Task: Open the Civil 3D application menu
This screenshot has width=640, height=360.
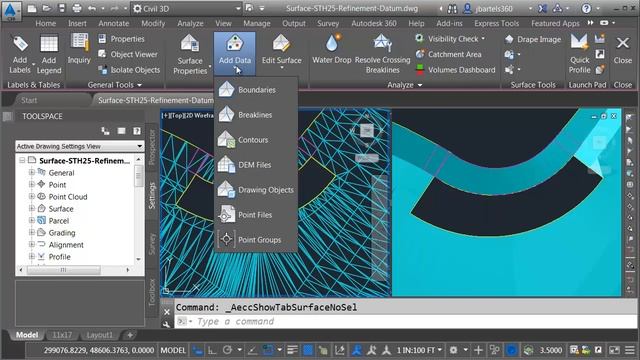Action: coord(11,11)
